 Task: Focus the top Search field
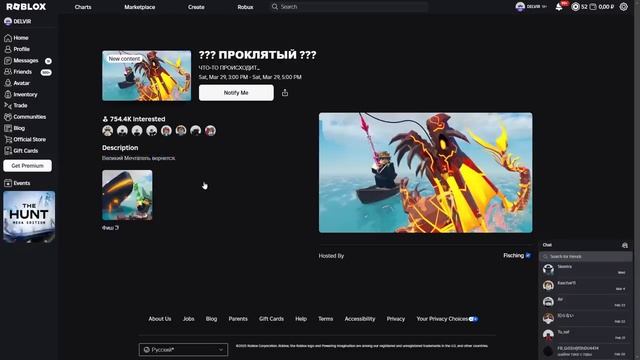coord(349,7)
